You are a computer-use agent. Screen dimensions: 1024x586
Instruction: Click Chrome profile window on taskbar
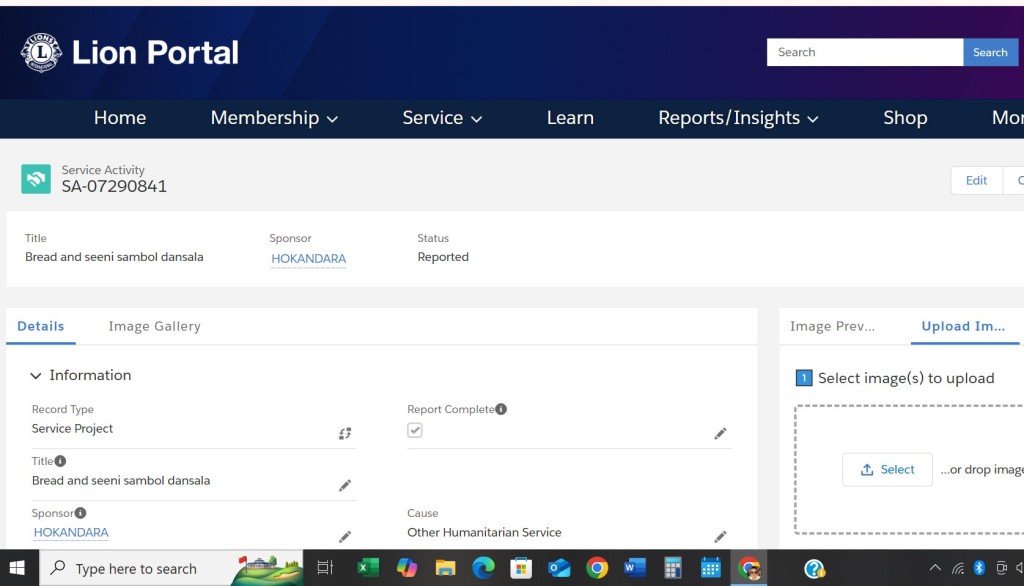749,568
